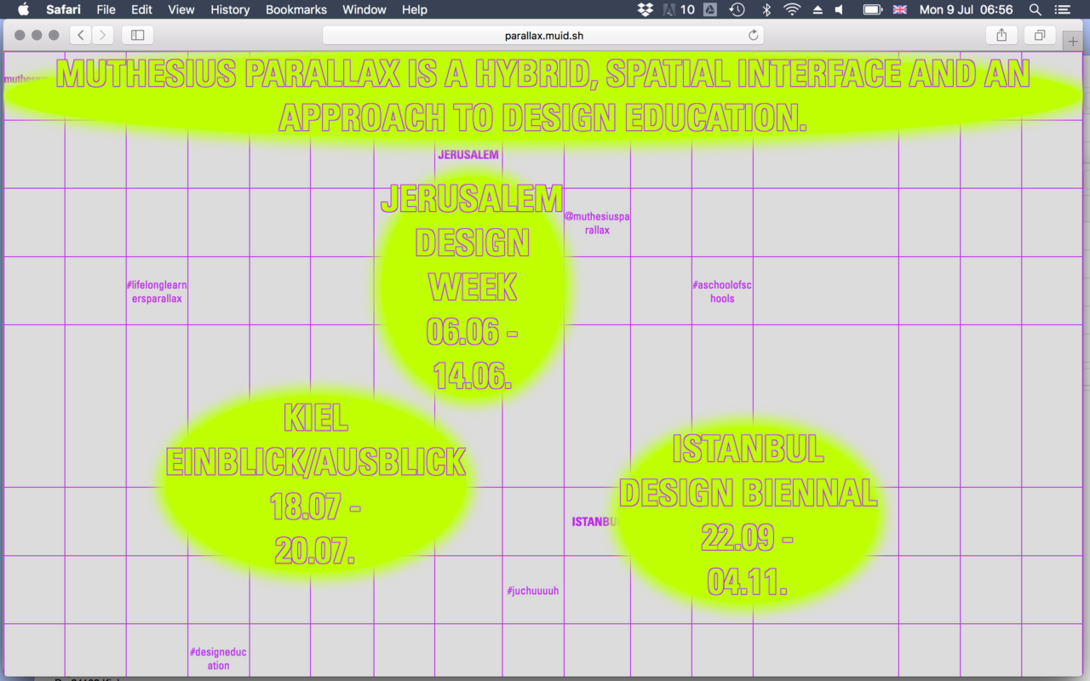Open the Apple menu

(23, 10)
